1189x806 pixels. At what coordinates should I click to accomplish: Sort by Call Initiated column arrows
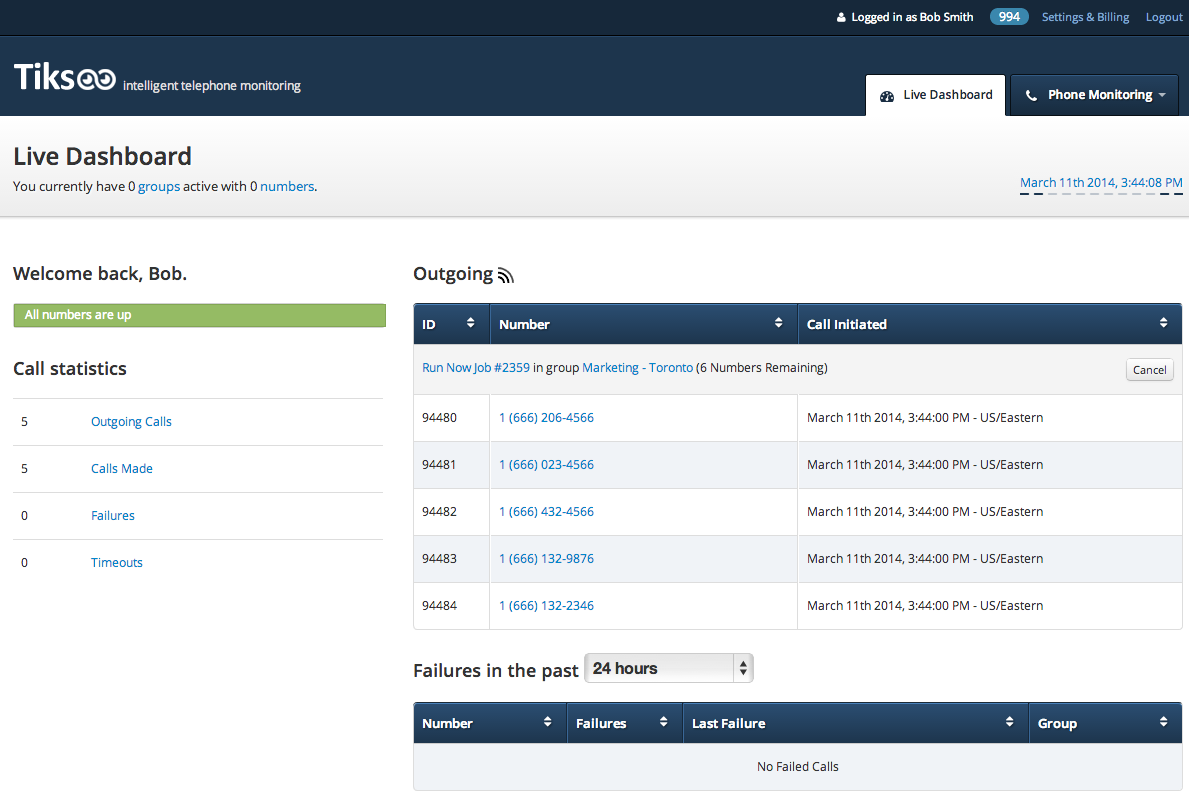point(1163,323)
